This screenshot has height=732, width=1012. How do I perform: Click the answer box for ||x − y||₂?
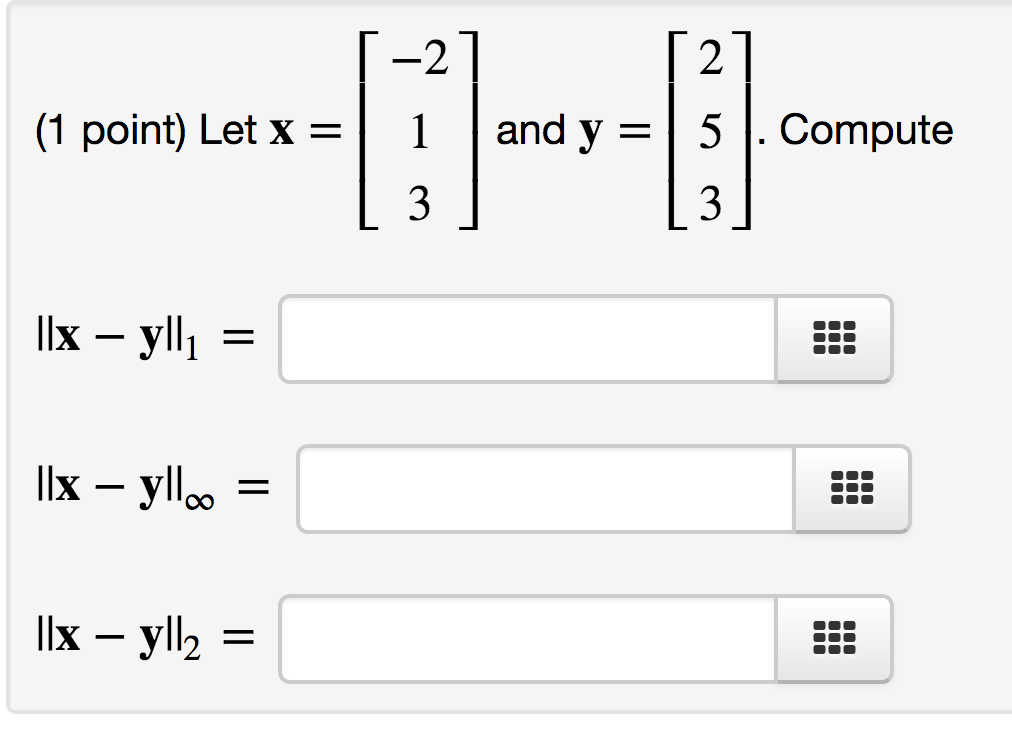click(528, 638)
